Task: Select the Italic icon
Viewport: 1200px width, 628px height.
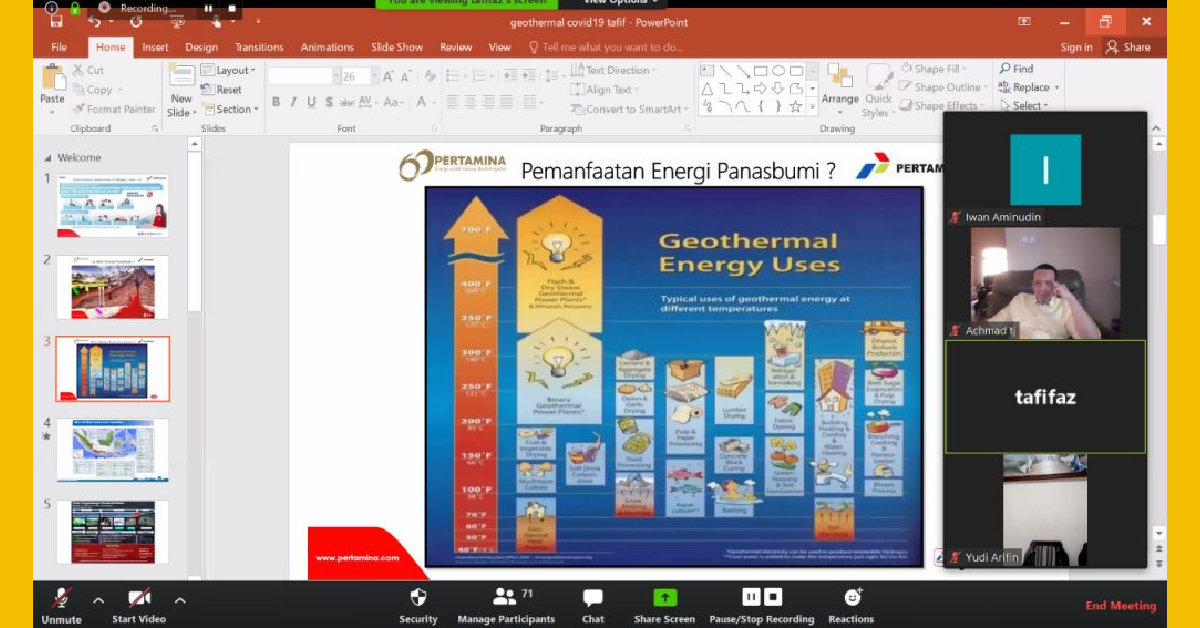Action: tap(295, 102)
